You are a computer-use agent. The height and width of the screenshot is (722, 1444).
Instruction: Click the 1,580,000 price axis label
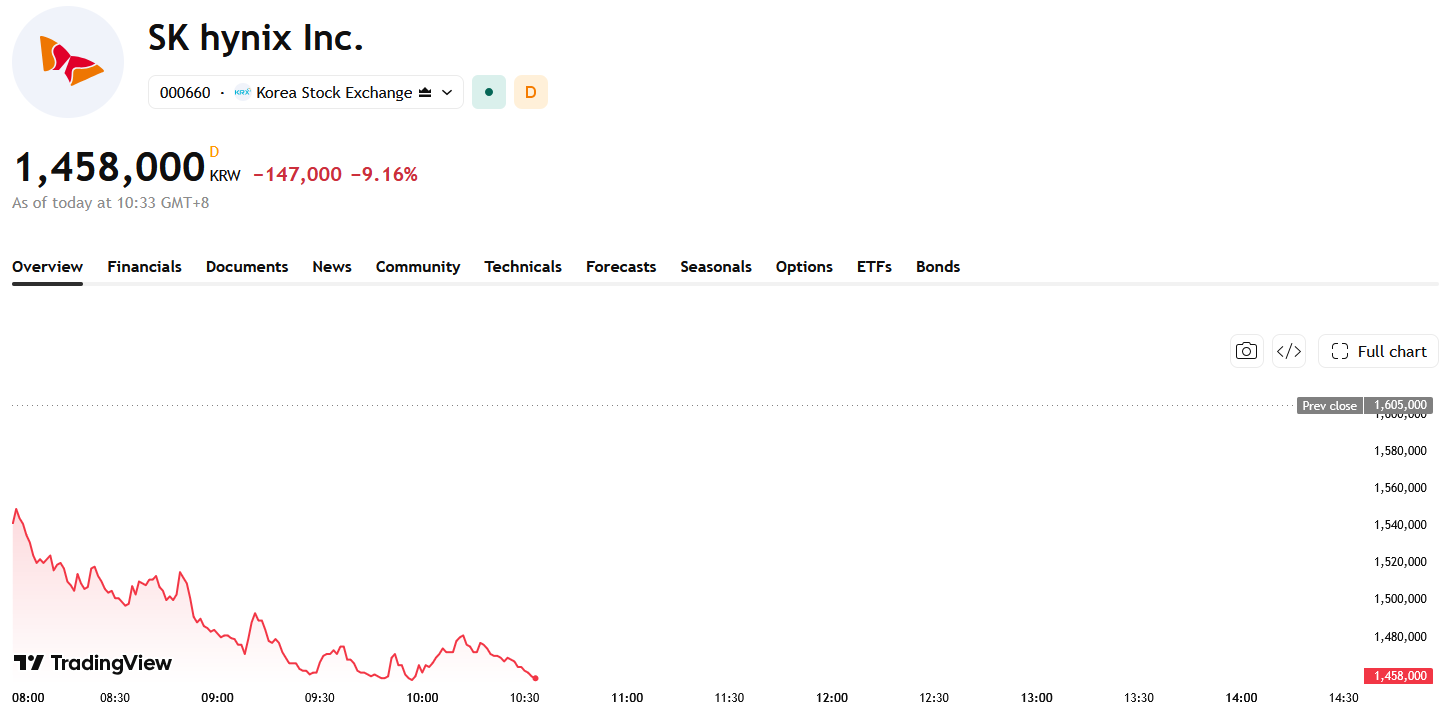click(x=1400, y=451)
